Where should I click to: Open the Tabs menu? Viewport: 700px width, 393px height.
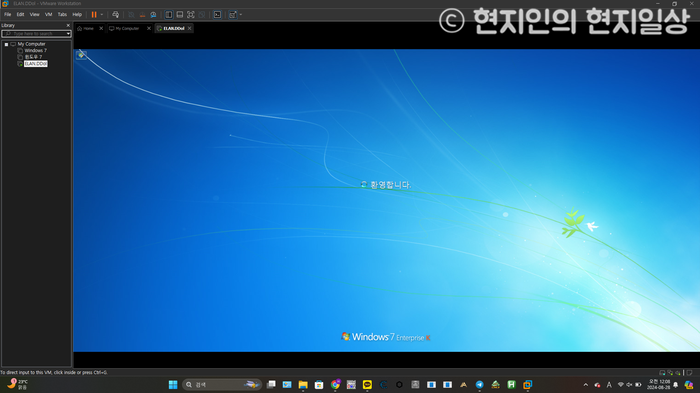click(62, 15)
